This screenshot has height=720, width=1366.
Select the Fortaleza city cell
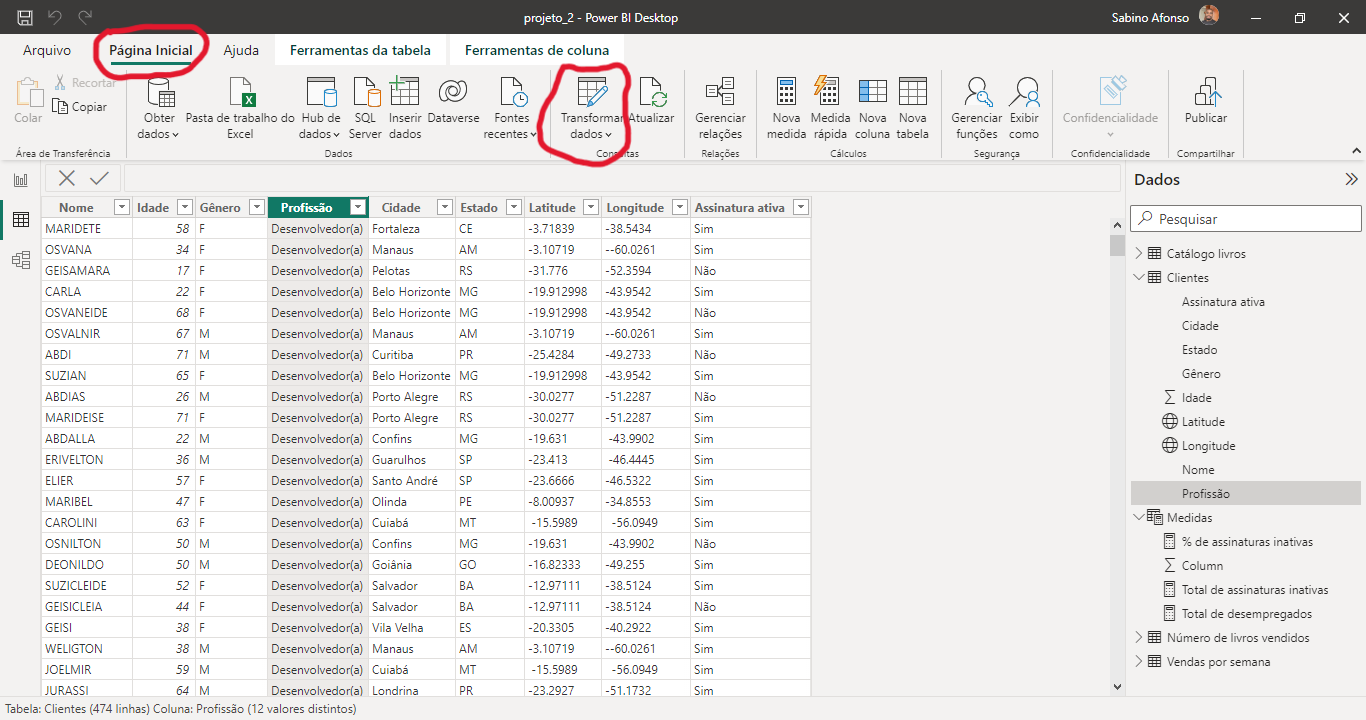[411, 229]
